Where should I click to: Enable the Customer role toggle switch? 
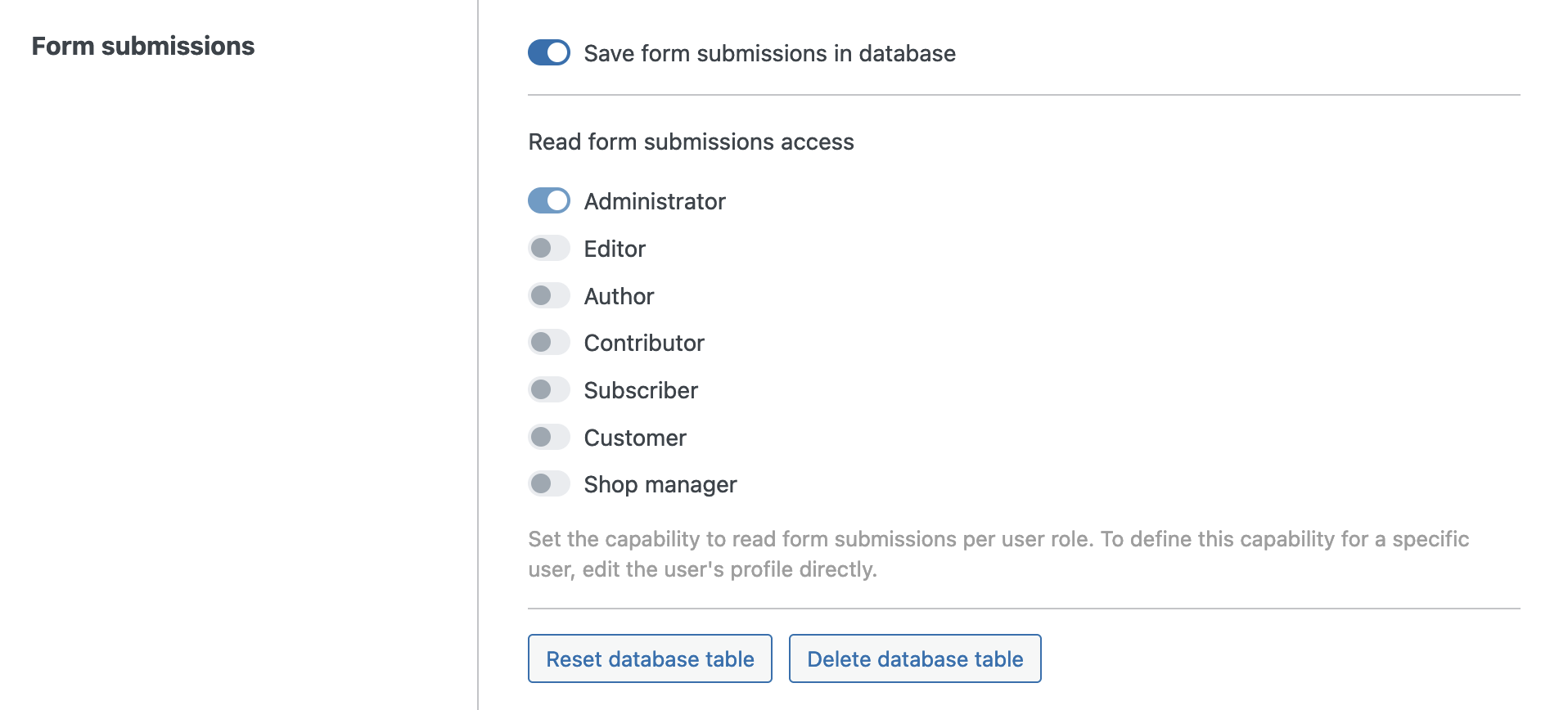point(548,438)
